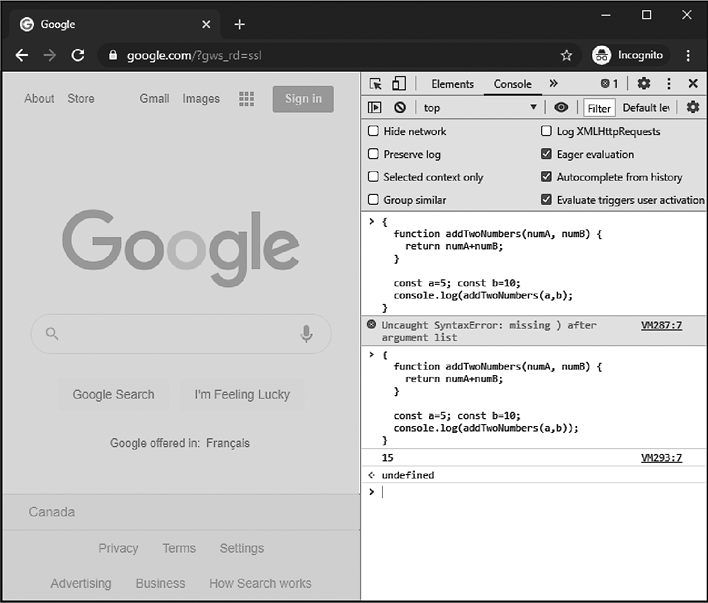Switch to the Elements tab

[452, 84]
